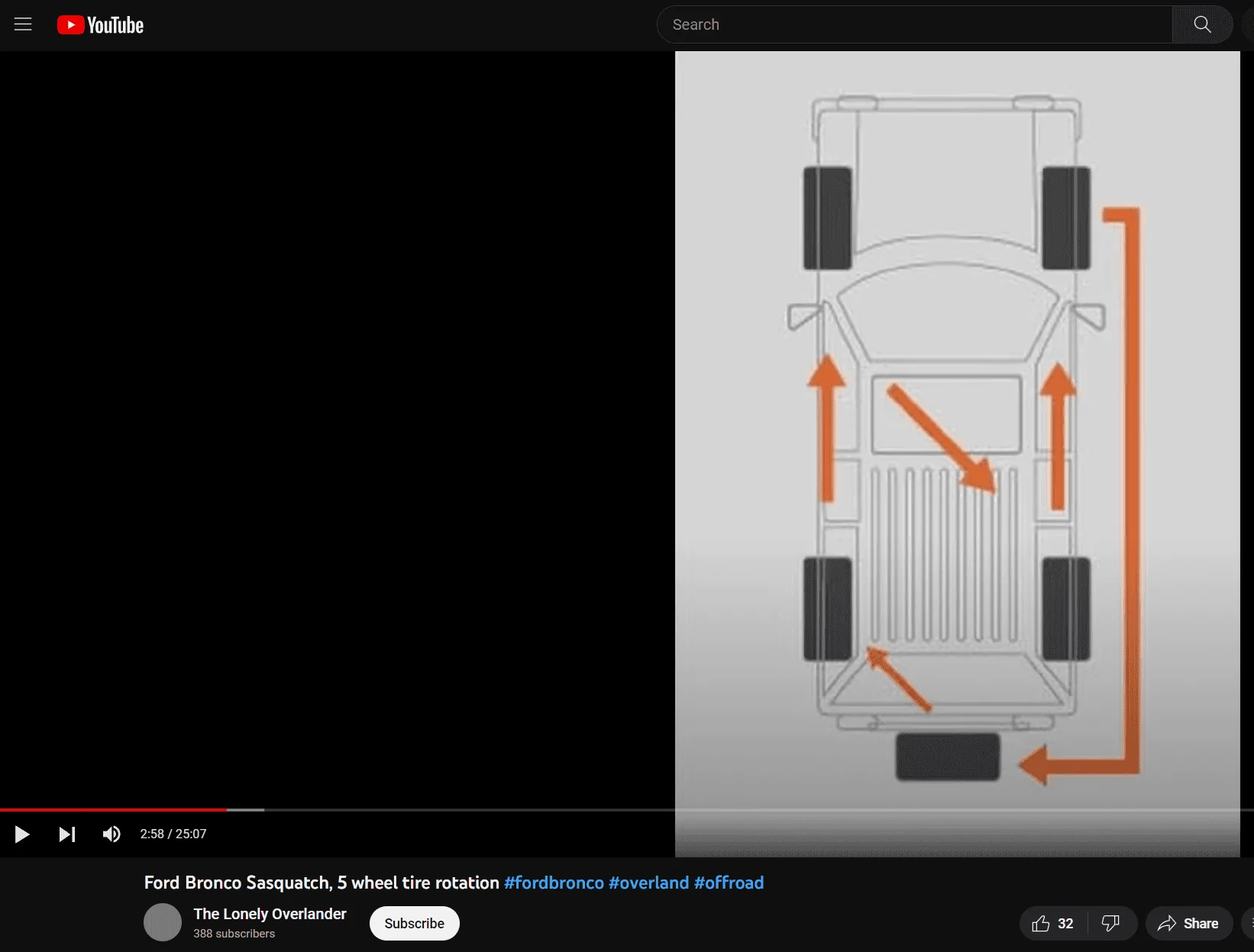Skip to the next video
Screen dimensions: 1254x952
[67, 834]
